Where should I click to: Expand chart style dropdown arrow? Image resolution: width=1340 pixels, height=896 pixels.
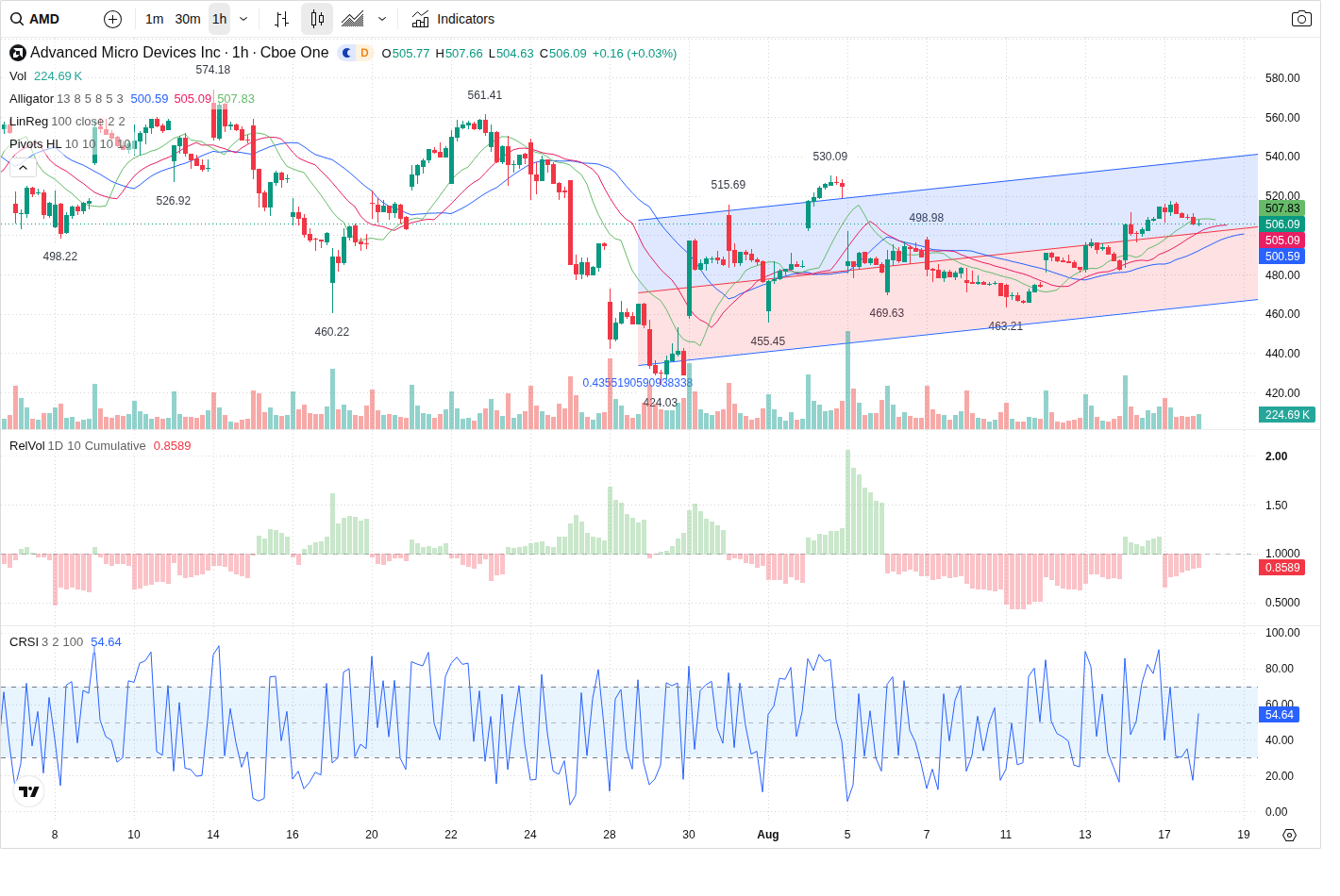tap(382, 19)
